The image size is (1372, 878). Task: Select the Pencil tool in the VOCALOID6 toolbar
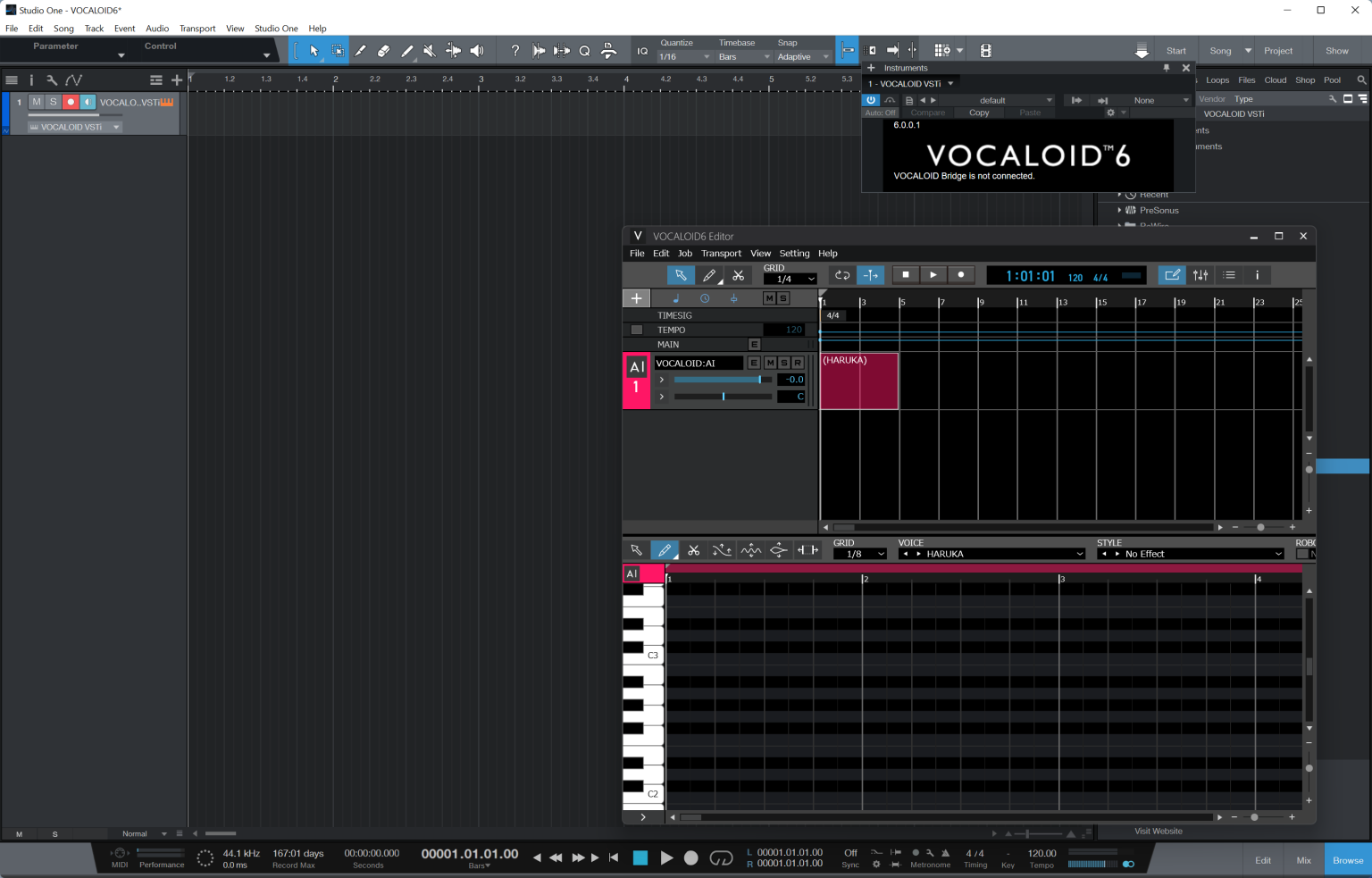point(709,275)
